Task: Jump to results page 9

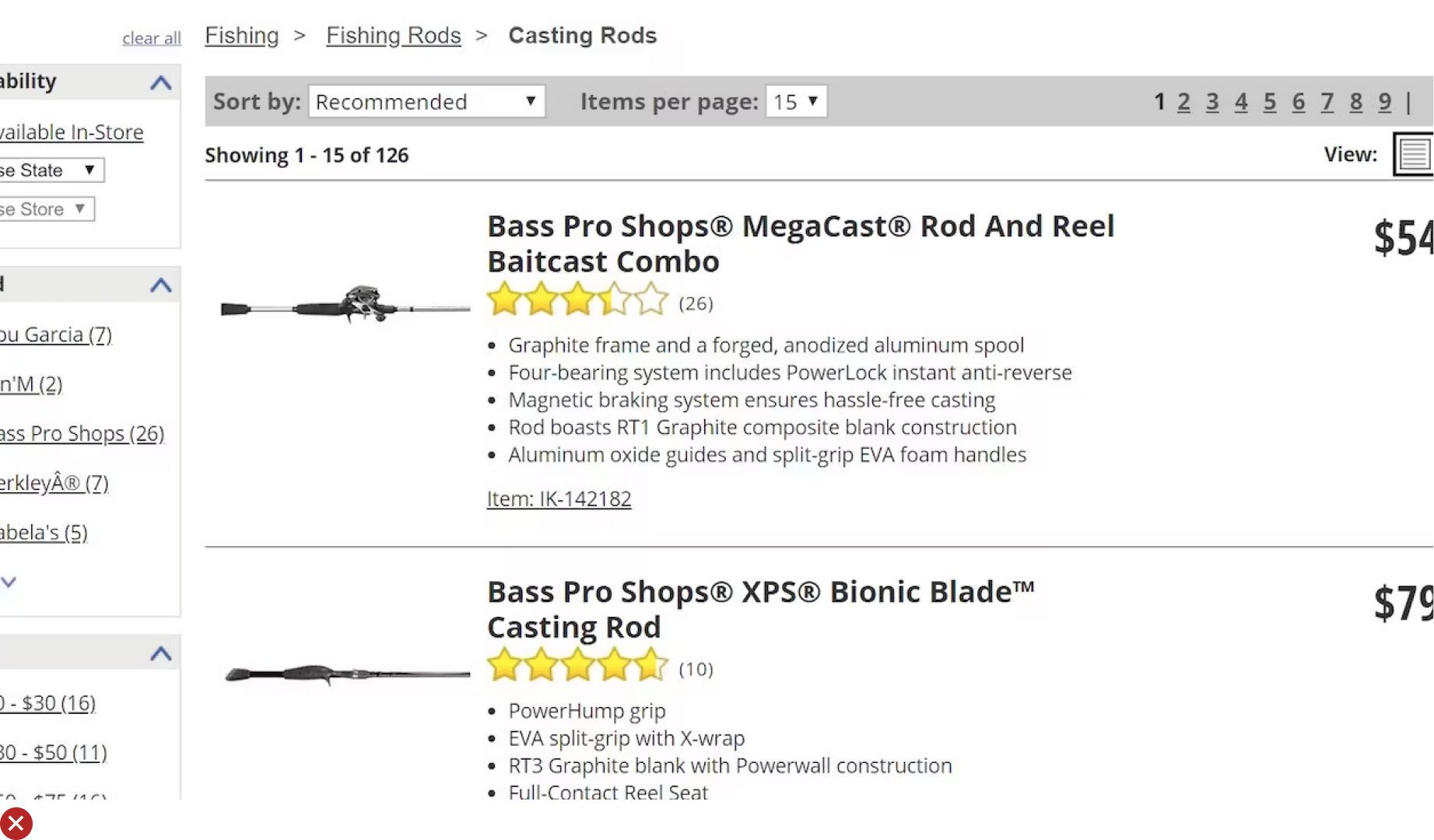Action: pos(1384,102)
